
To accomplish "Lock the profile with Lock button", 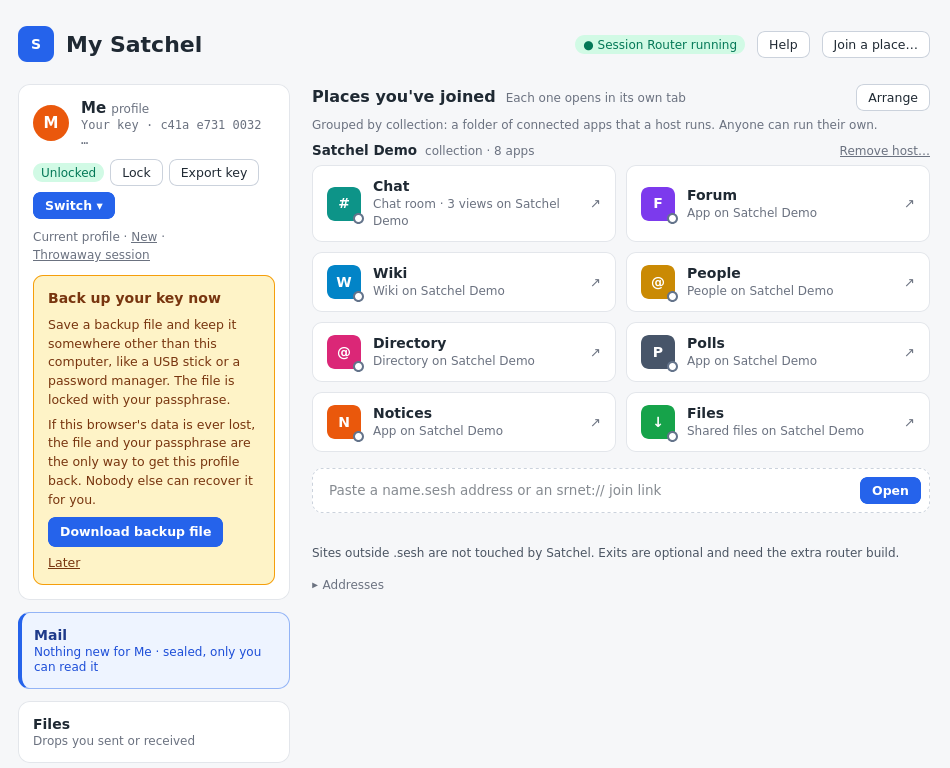I will pos(136,173).
